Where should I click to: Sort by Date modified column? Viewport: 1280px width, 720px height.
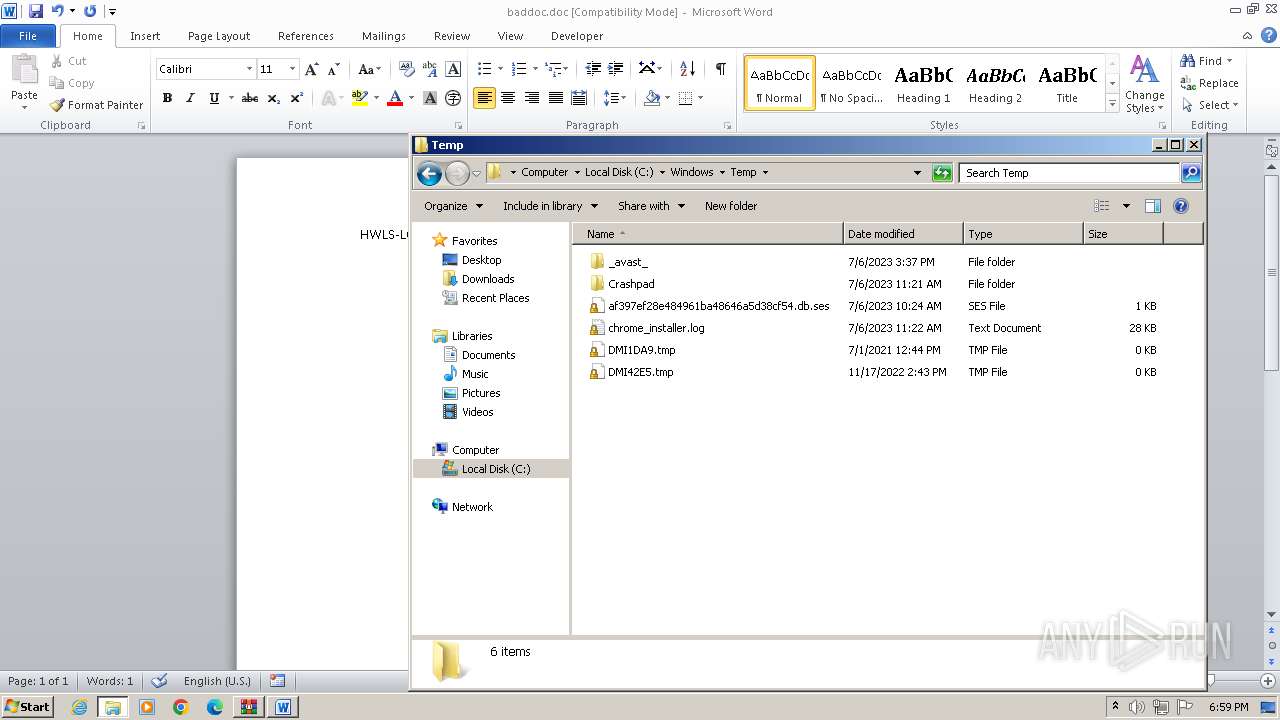903,234
